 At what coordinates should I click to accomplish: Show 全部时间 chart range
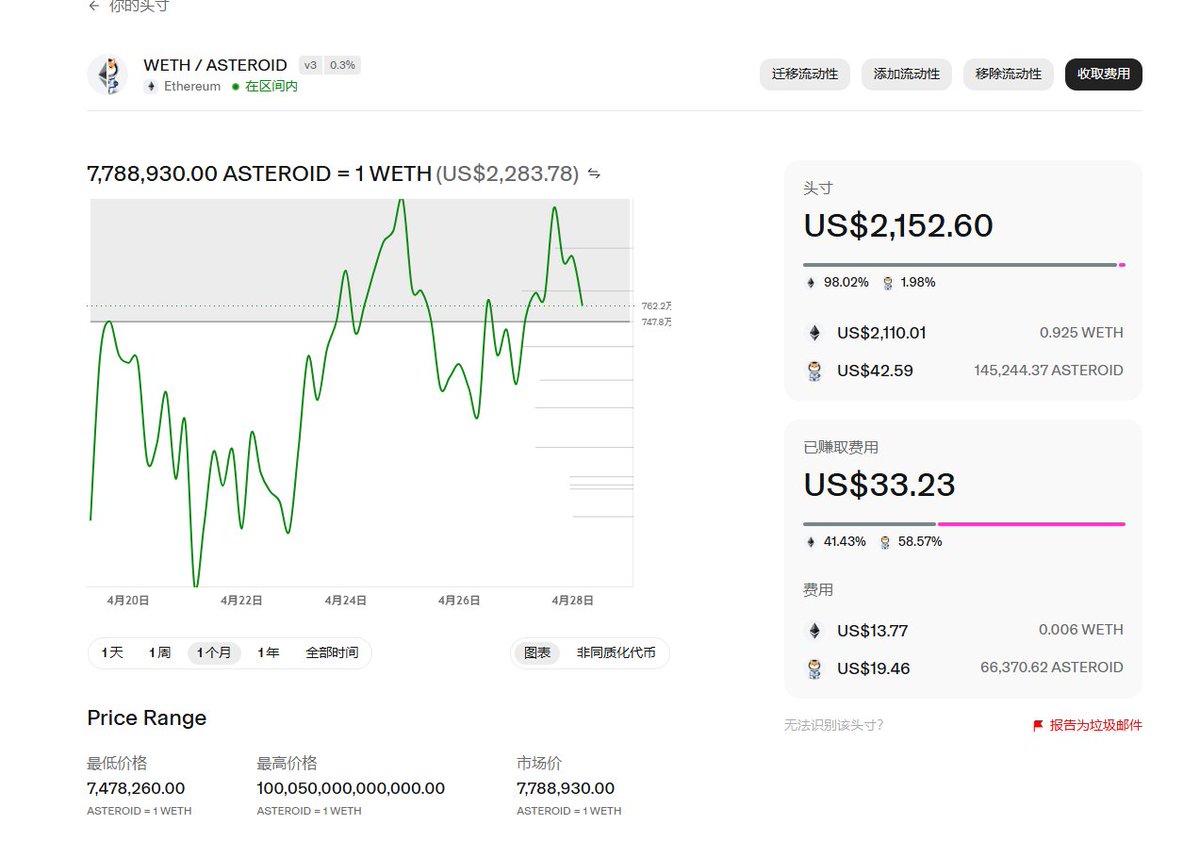[332, 653]
